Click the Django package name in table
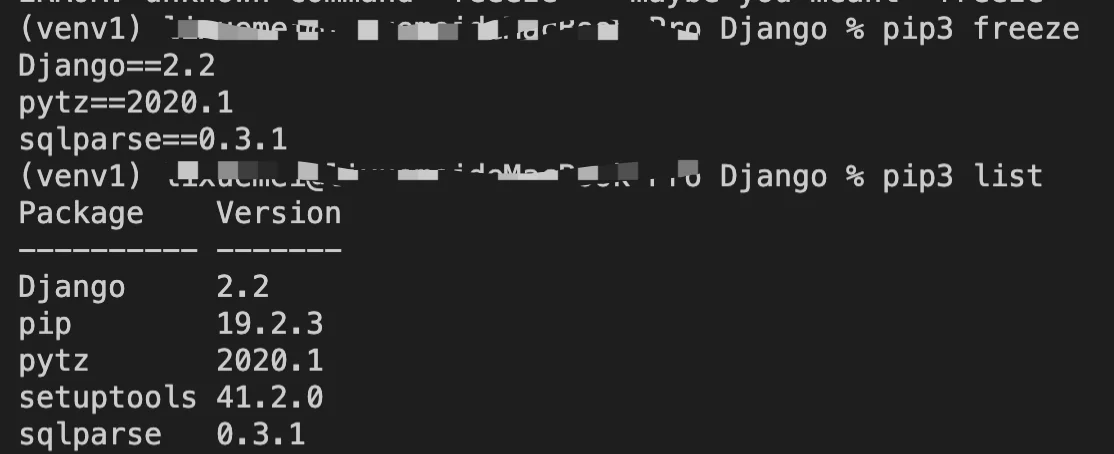Viewport: 1114px width, 454px height. click(x=72, y=288)
